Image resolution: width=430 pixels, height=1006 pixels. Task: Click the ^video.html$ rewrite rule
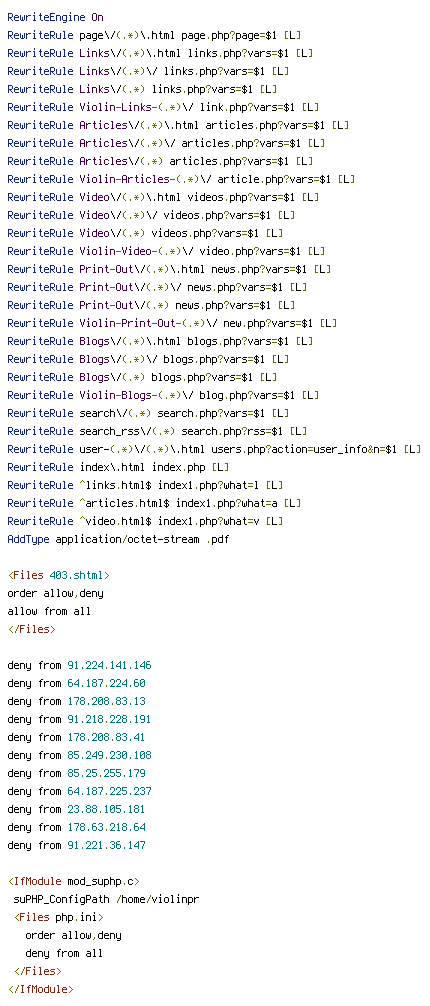tap(146, 520)
